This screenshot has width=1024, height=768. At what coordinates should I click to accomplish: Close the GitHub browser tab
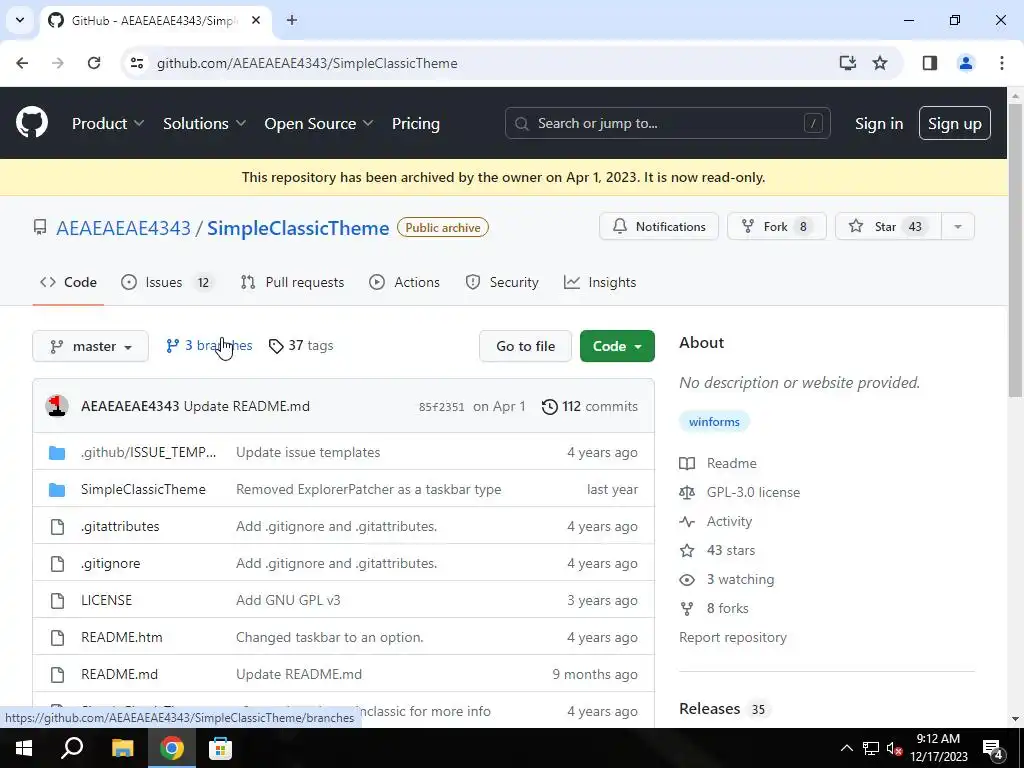256,20
